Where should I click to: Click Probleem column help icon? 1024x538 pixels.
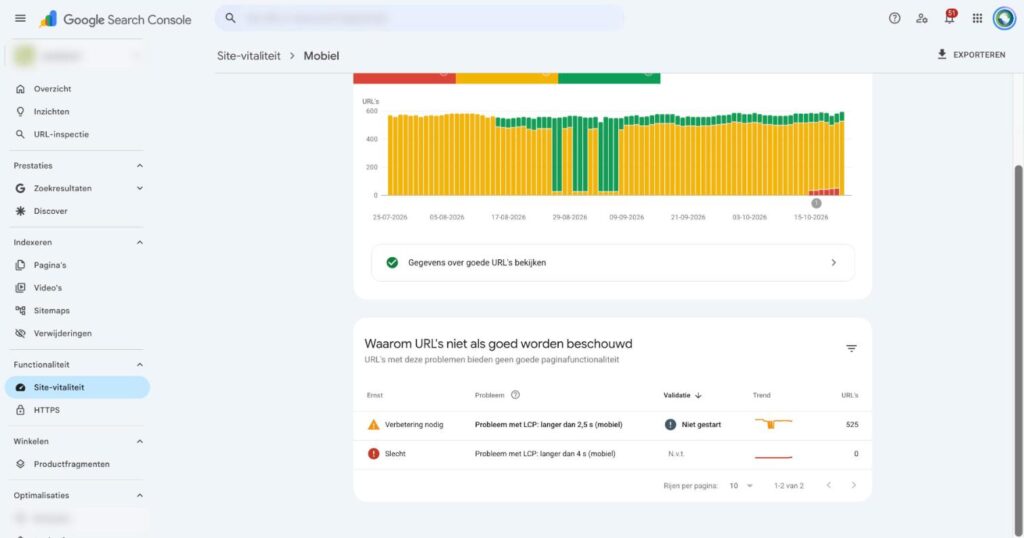[x=515, y=395]
